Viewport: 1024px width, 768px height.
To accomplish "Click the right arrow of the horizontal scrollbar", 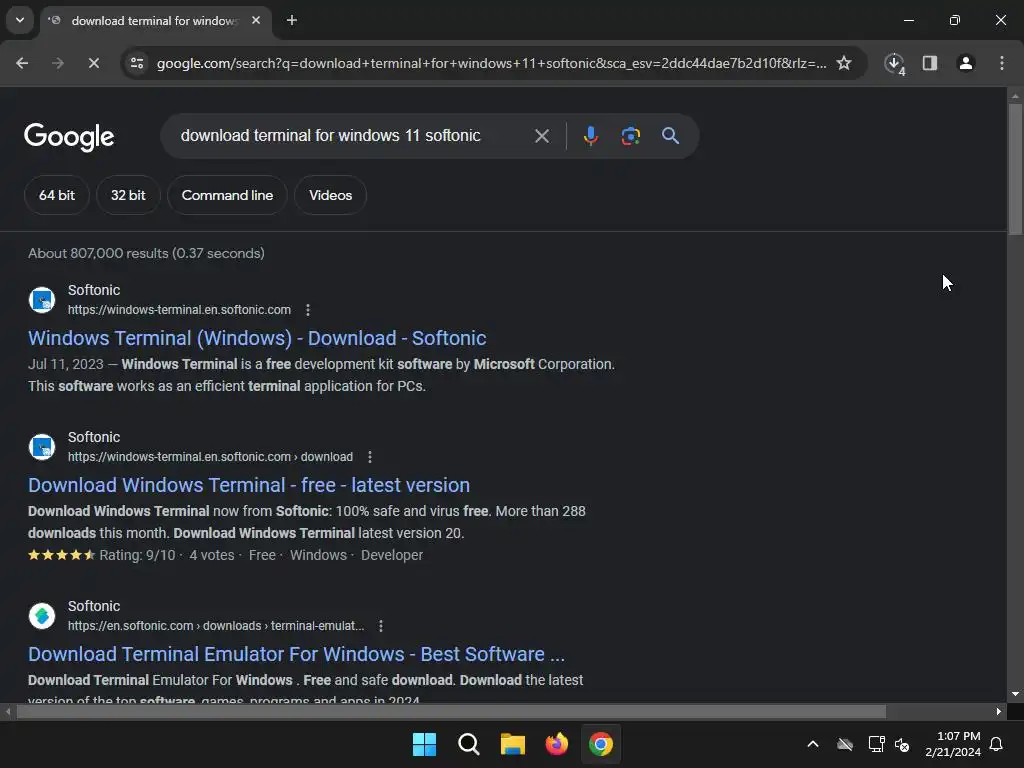I will 999,711.
